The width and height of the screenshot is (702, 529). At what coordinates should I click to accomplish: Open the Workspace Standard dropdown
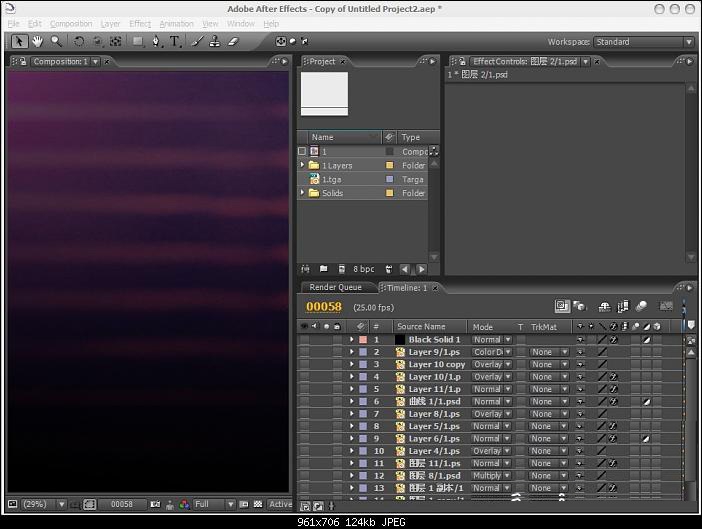click(644, 42)
